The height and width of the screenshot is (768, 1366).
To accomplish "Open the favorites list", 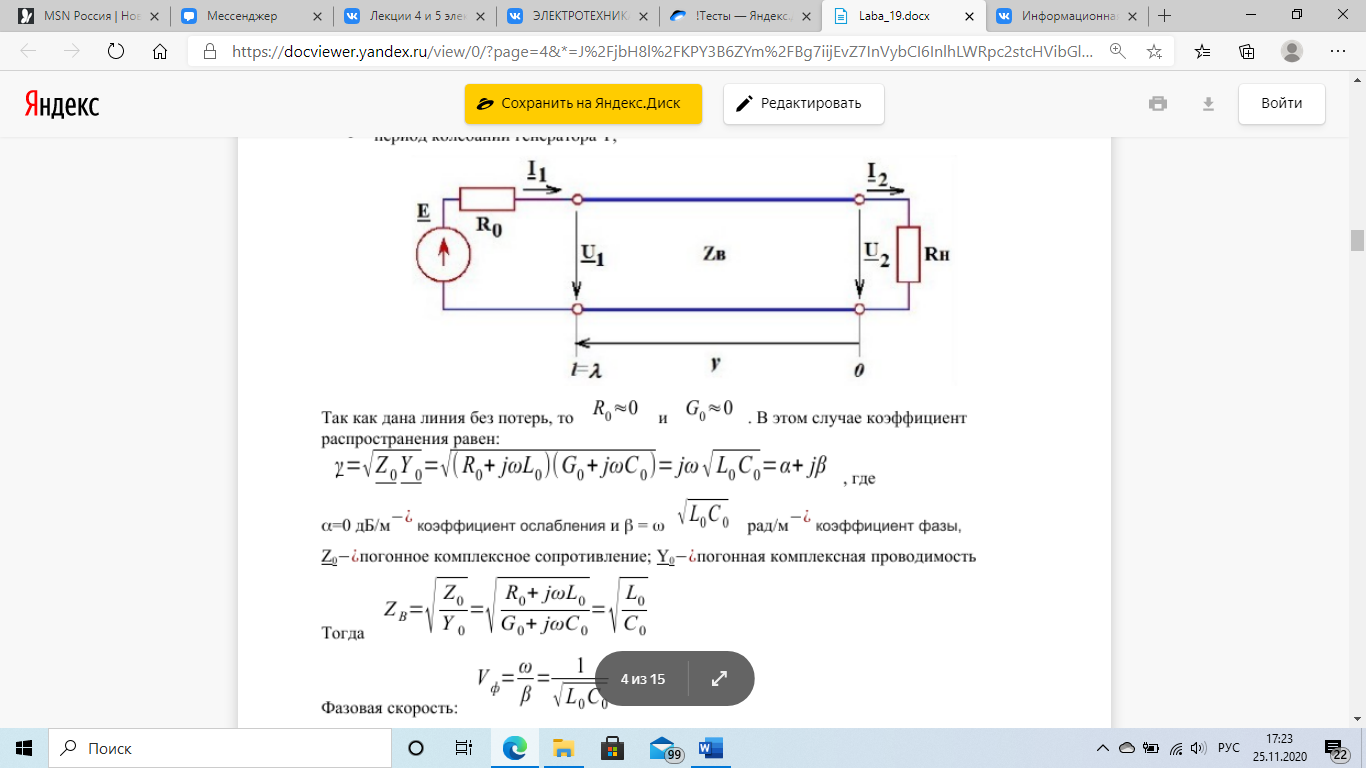I will (1203, 52).
